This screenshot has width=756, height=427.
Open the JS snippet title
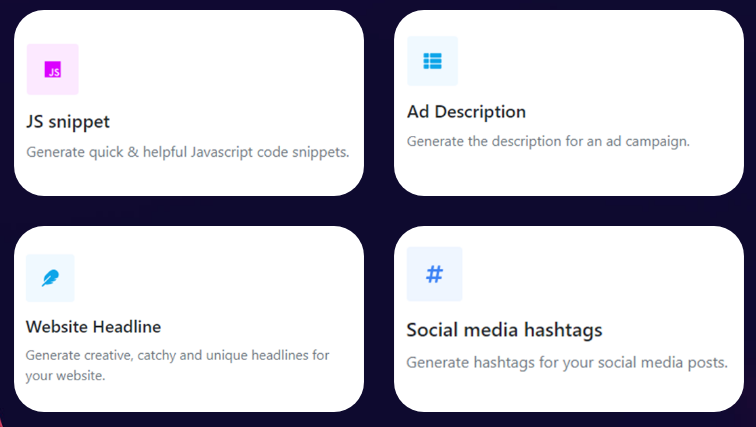[x=68, y=122]
